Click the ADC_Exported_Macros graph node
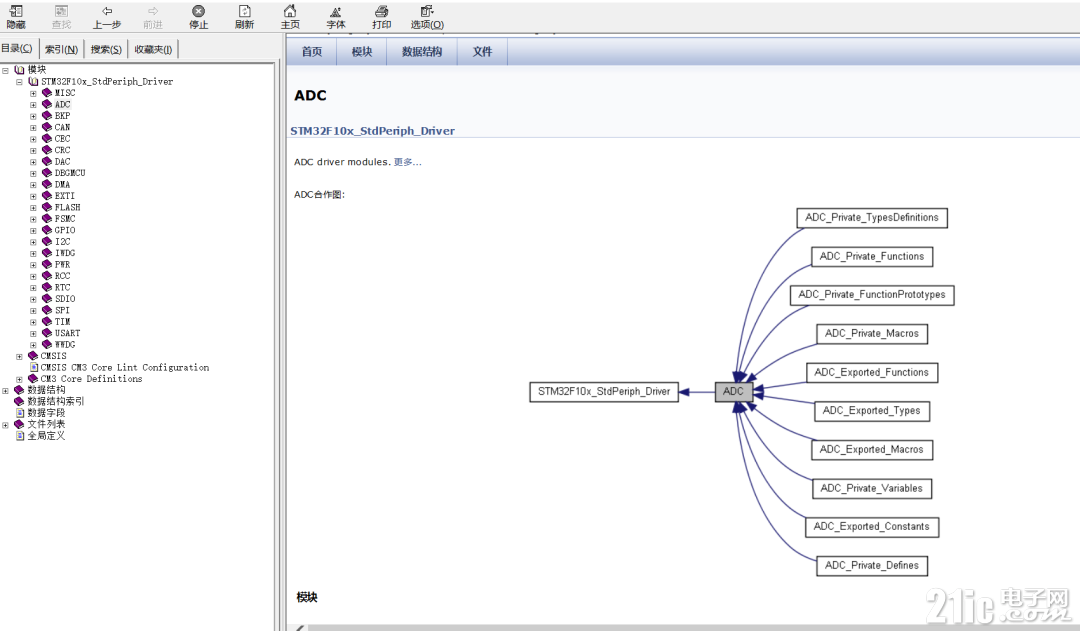The height and width of the screenshot is (631, 1080). [x=871, y=450]
